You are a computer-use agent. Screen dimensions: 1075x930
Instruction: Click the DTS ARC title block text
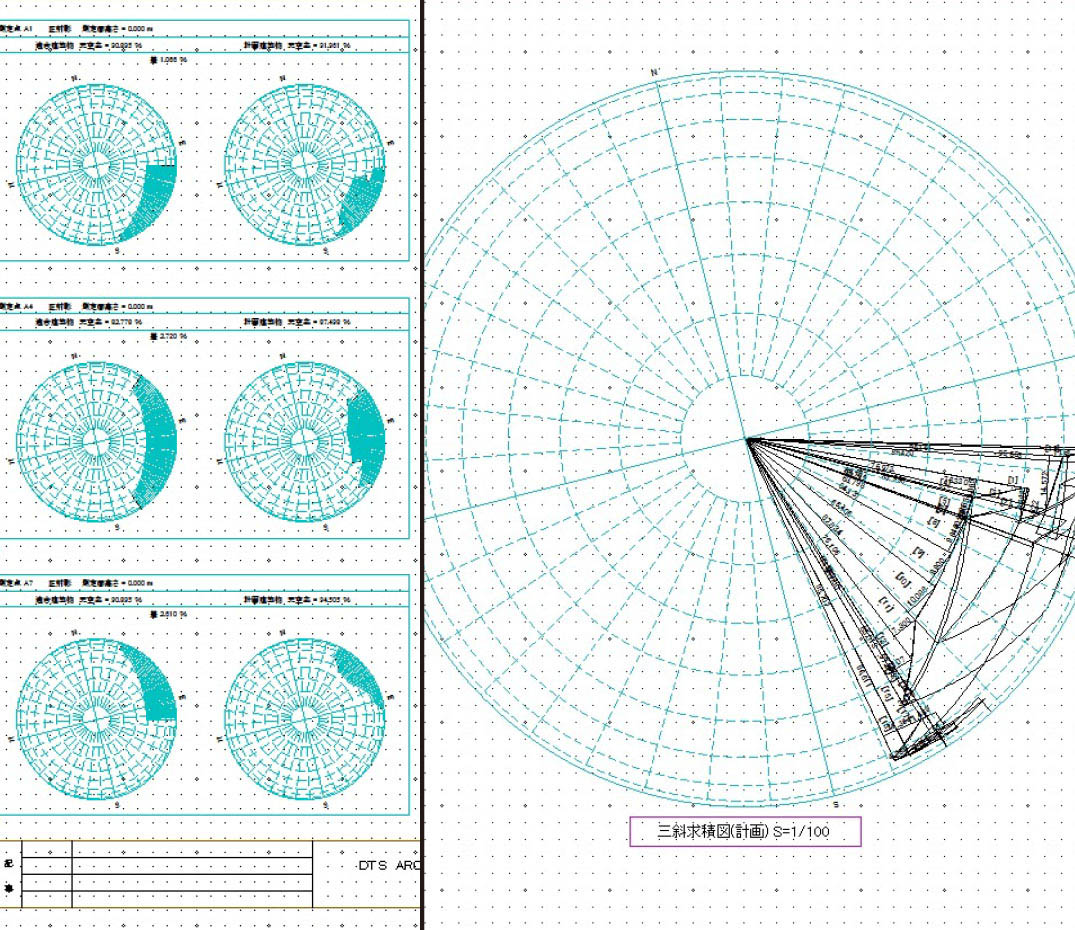pos(389,866)
